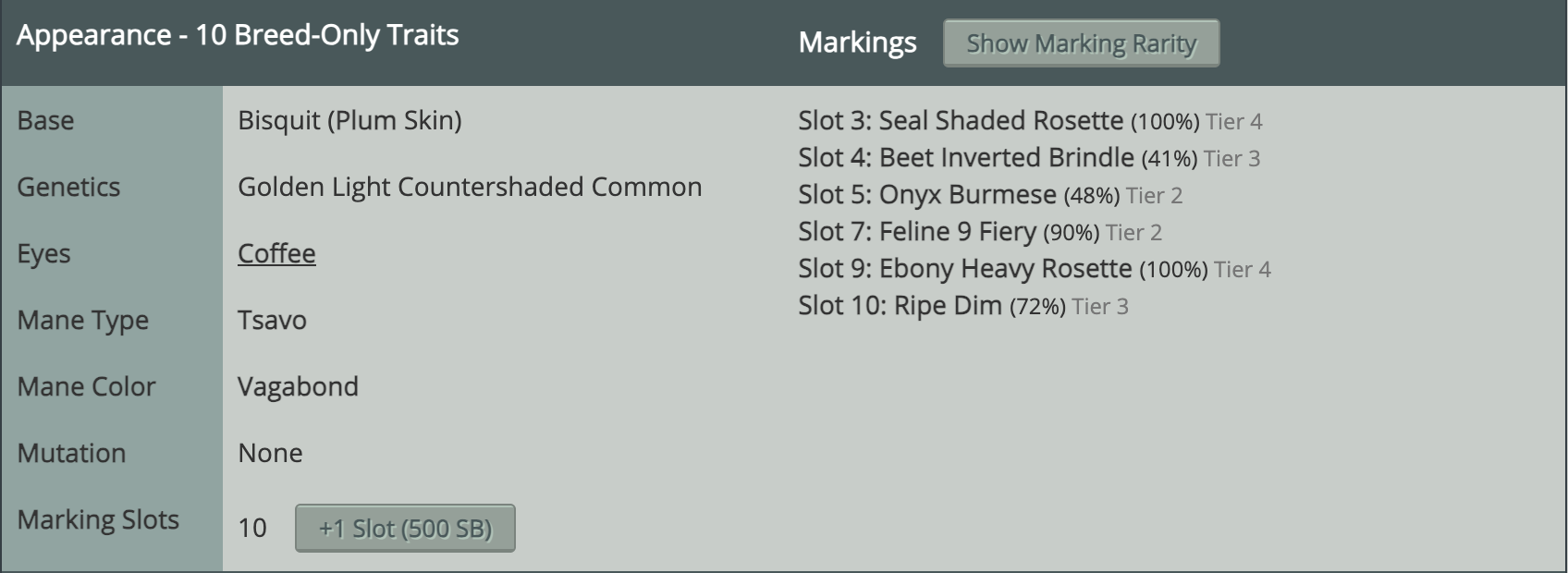Click the Base row label
This screenshot has height=573, width=1568.
(45, 120)
